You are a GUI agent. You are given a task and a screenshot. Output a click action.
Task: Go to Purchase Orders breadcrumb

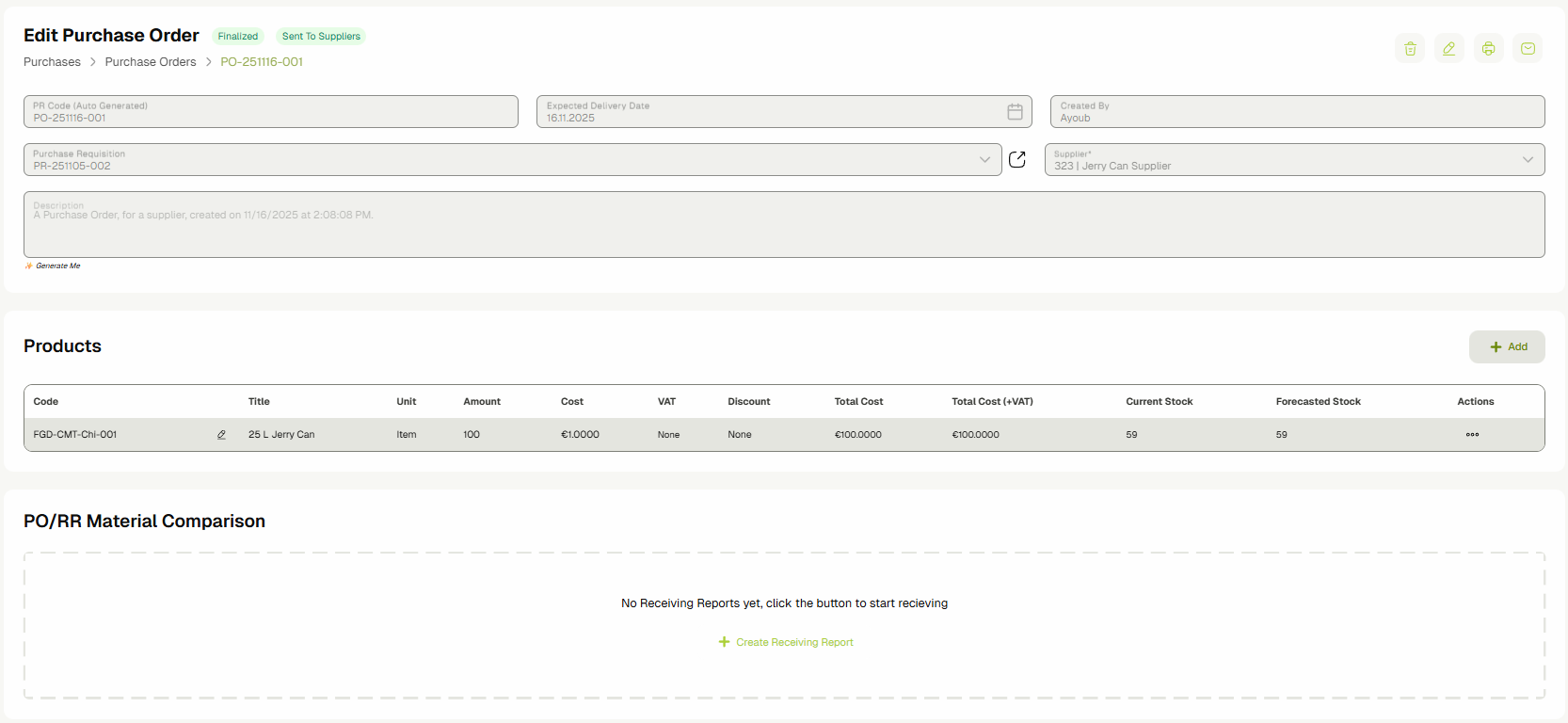coord(151,62)
